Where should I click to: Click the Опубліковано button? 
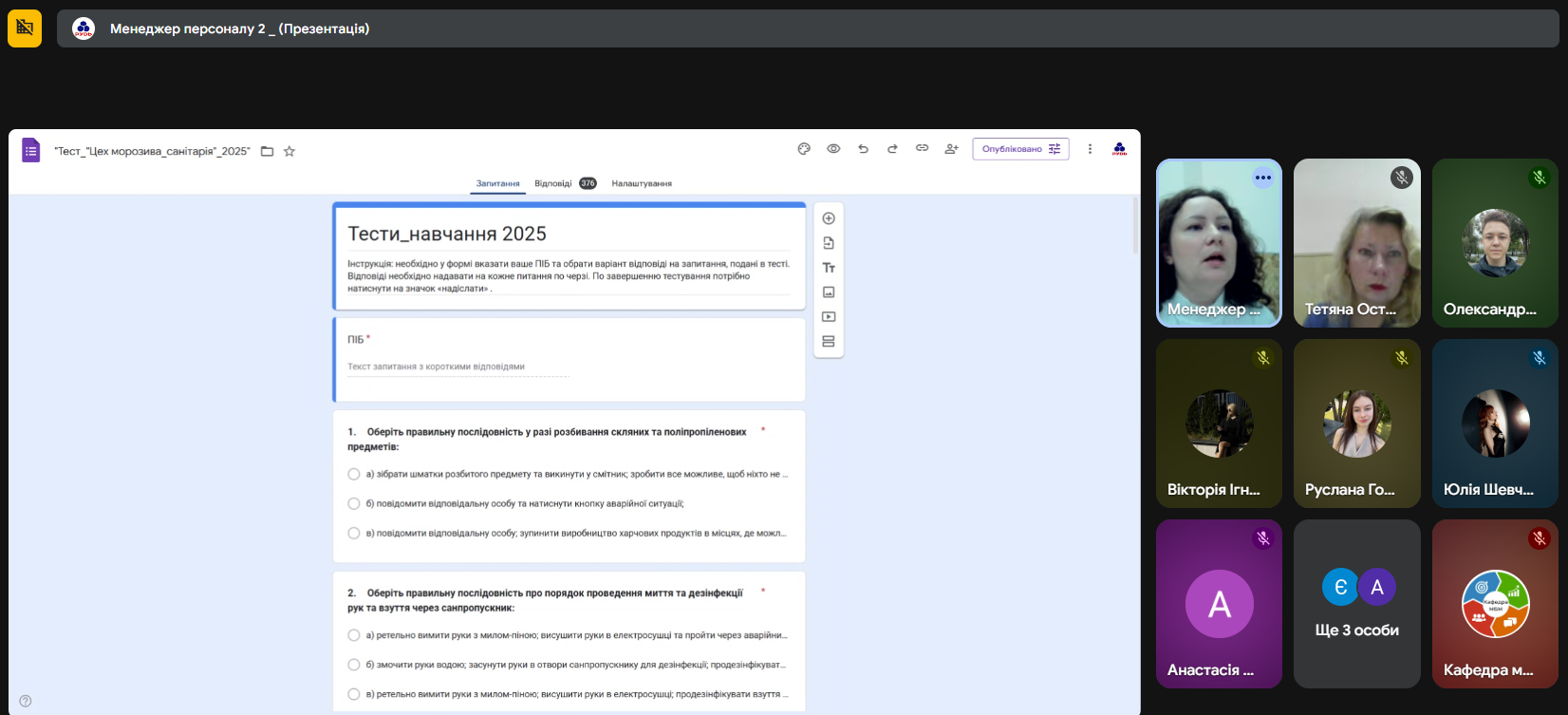tap(1020, 149)
